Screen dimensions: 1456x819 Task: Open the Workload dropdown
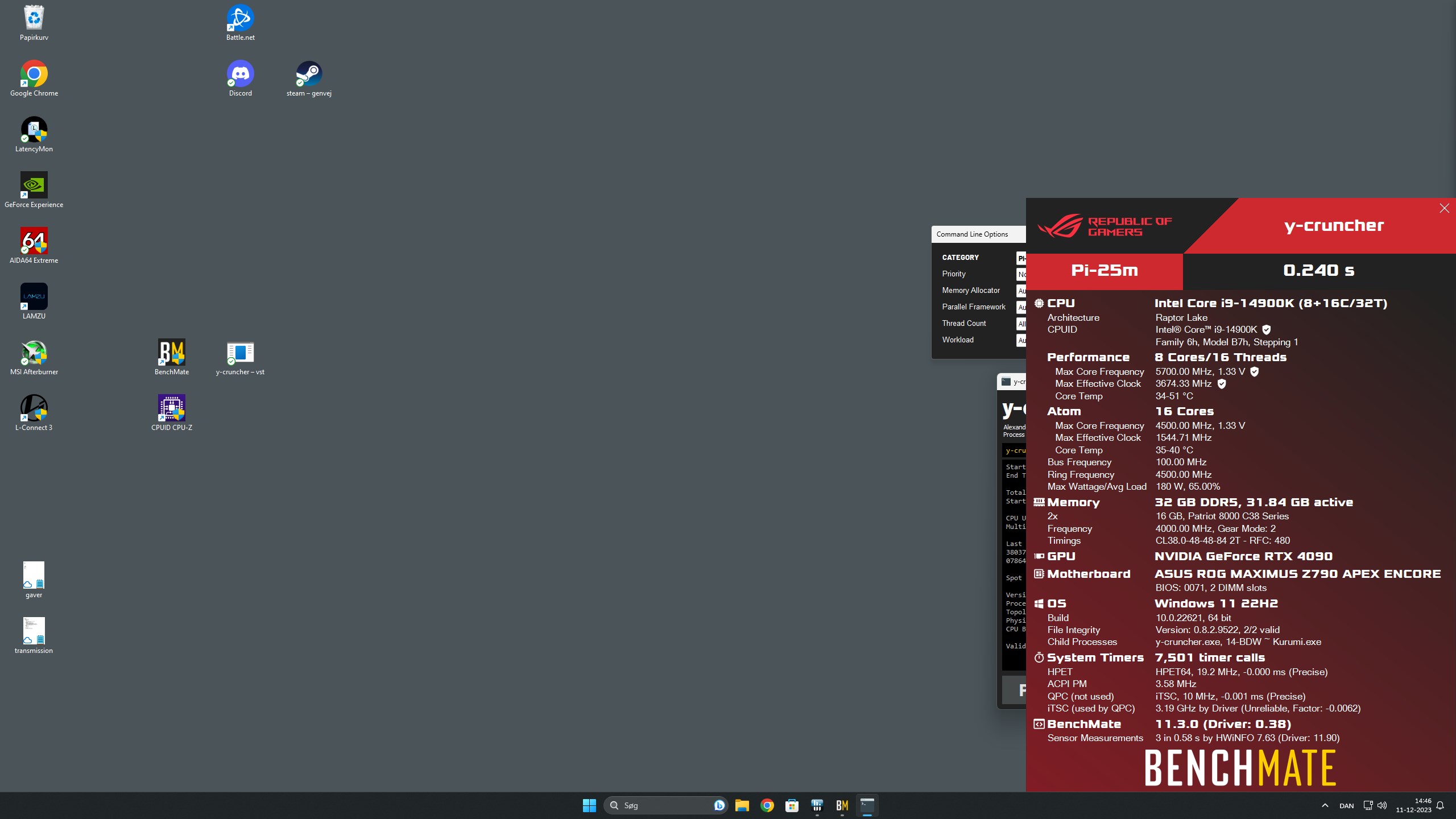(1021, 340)
